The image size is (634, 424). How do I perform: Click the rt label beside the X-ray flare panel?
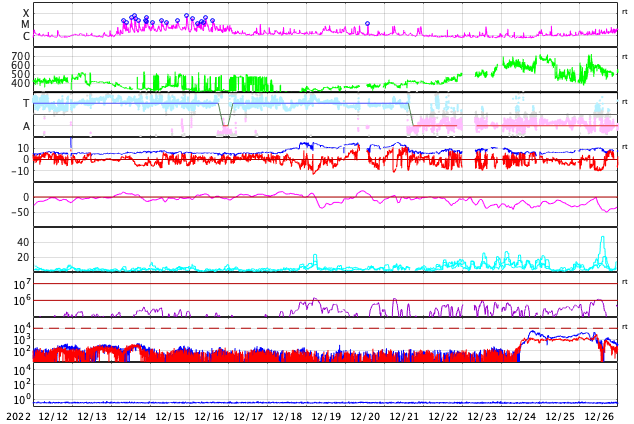click(624, 12)
